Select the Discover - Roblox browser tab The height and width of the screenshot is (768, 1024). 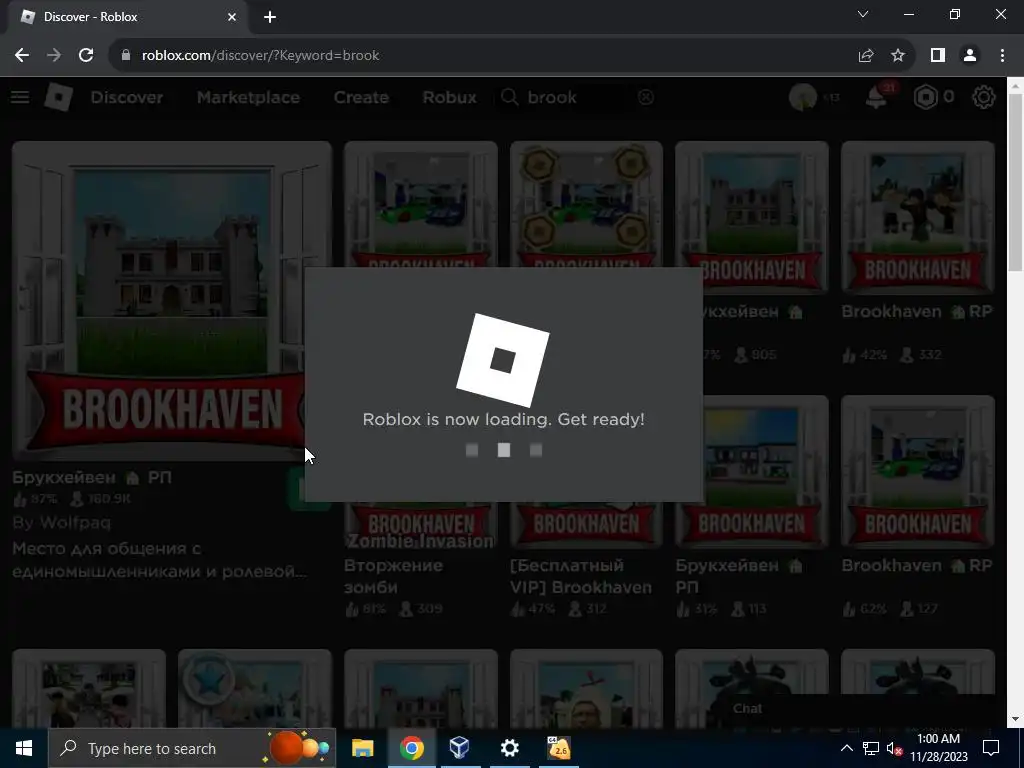point(127,17)
